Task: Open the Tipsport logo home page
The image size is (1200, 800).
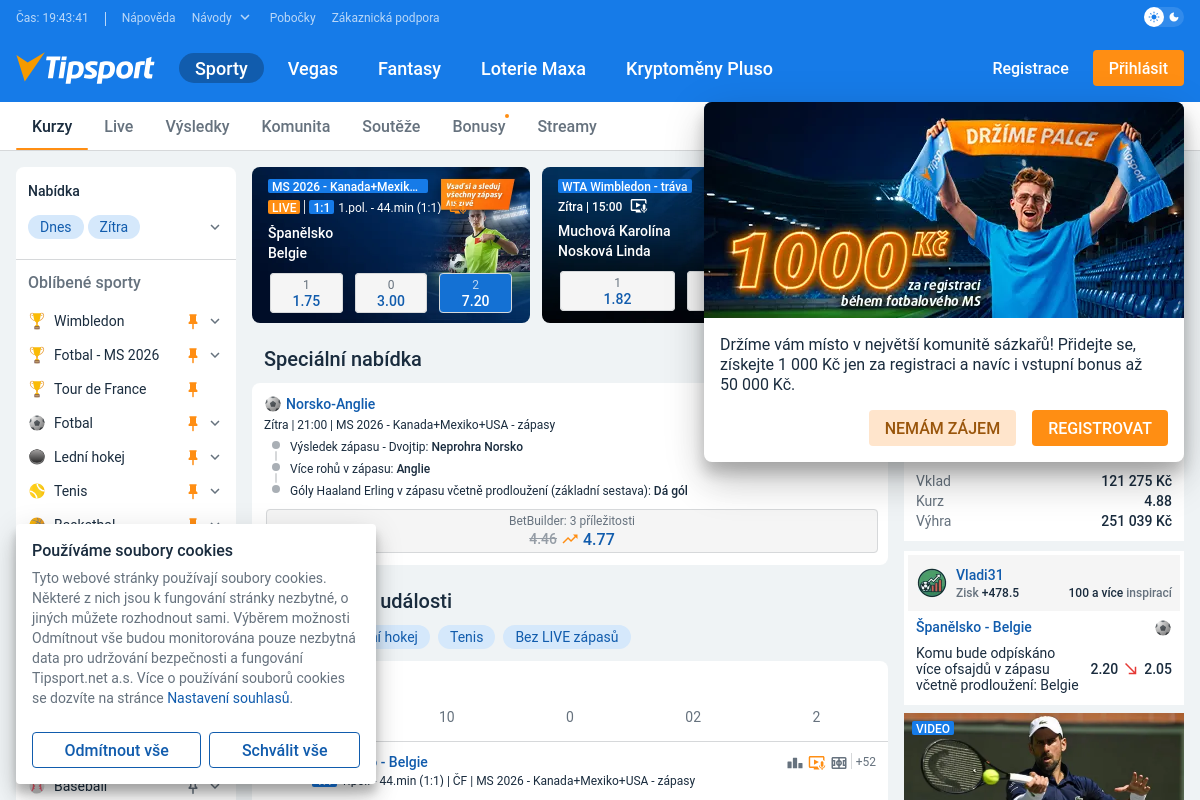Action: [x=86, y=68]
